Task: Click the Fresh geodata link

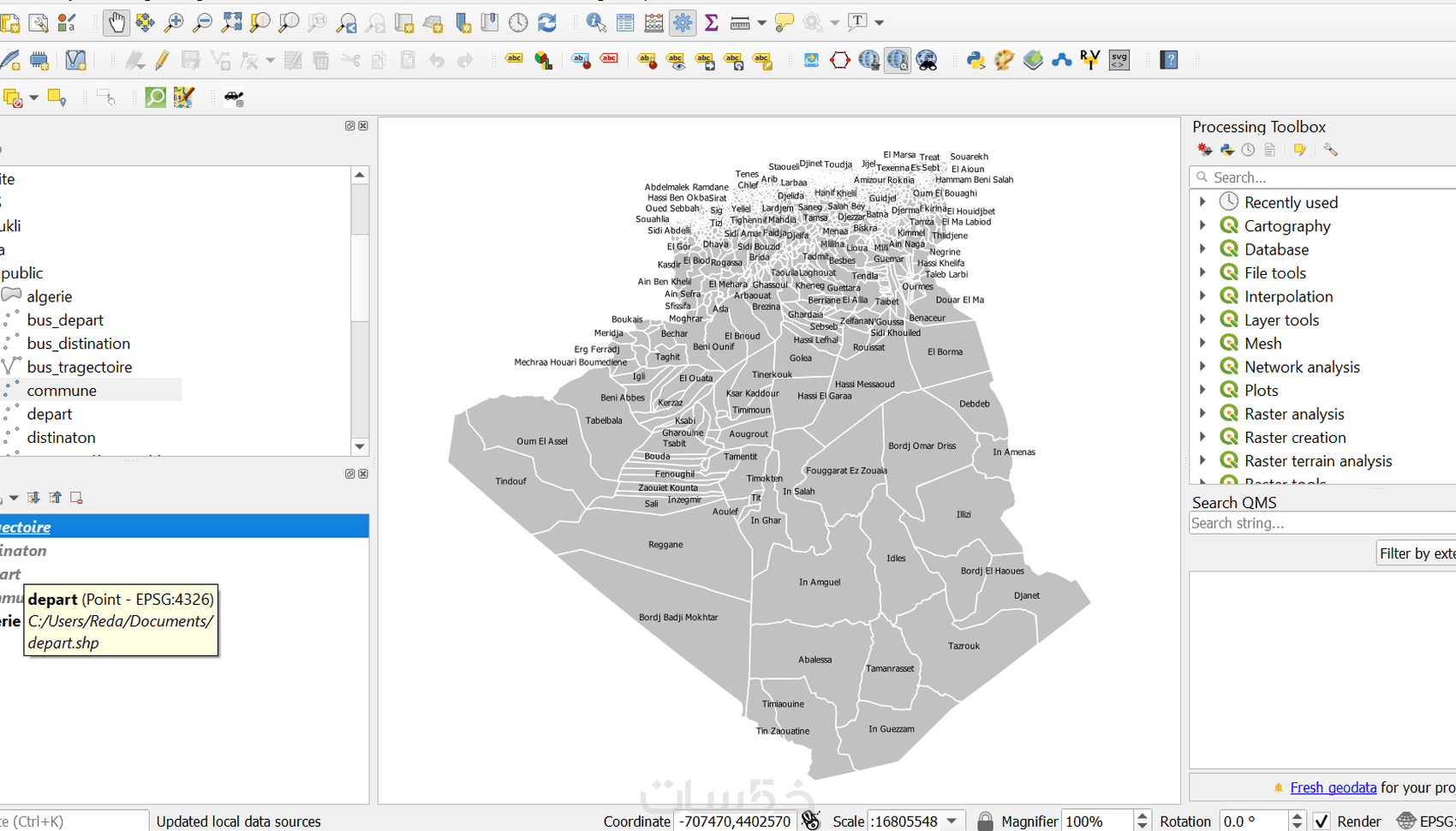Action: (x=1333, y=787)
